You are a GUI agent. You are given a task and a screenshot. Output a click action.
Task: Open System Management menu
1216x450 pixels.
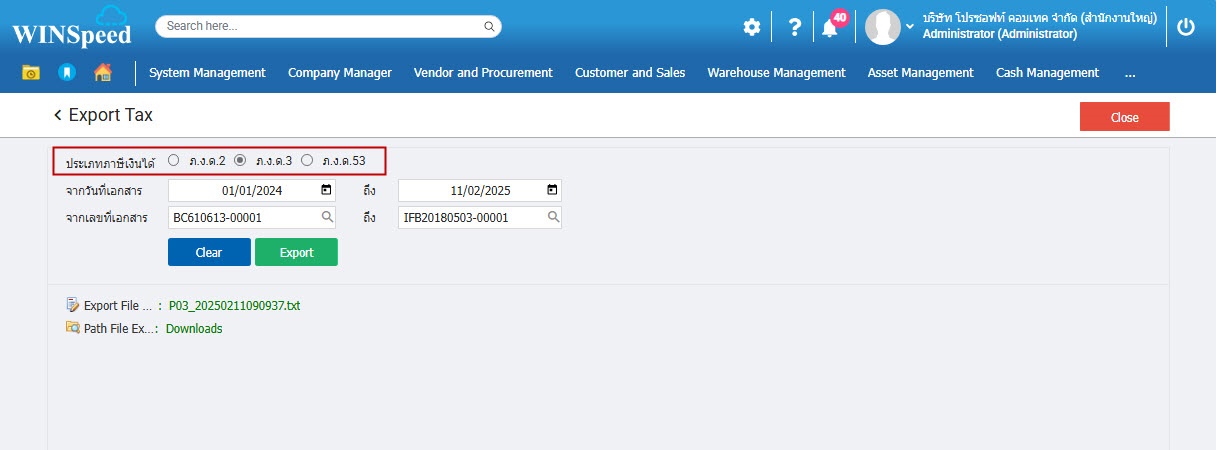(x=207, y=72)
